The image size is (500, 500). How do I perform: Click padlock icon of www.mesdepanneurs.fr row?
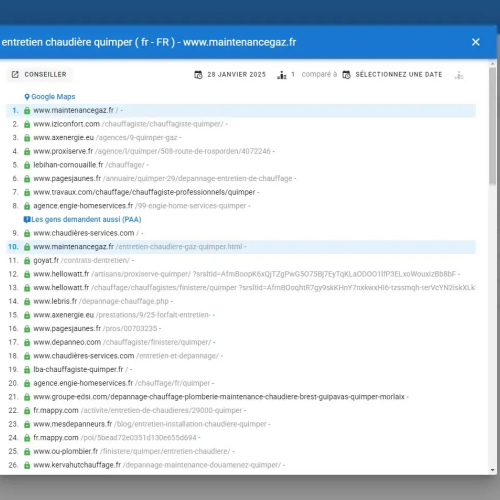(x=27, y=425)
